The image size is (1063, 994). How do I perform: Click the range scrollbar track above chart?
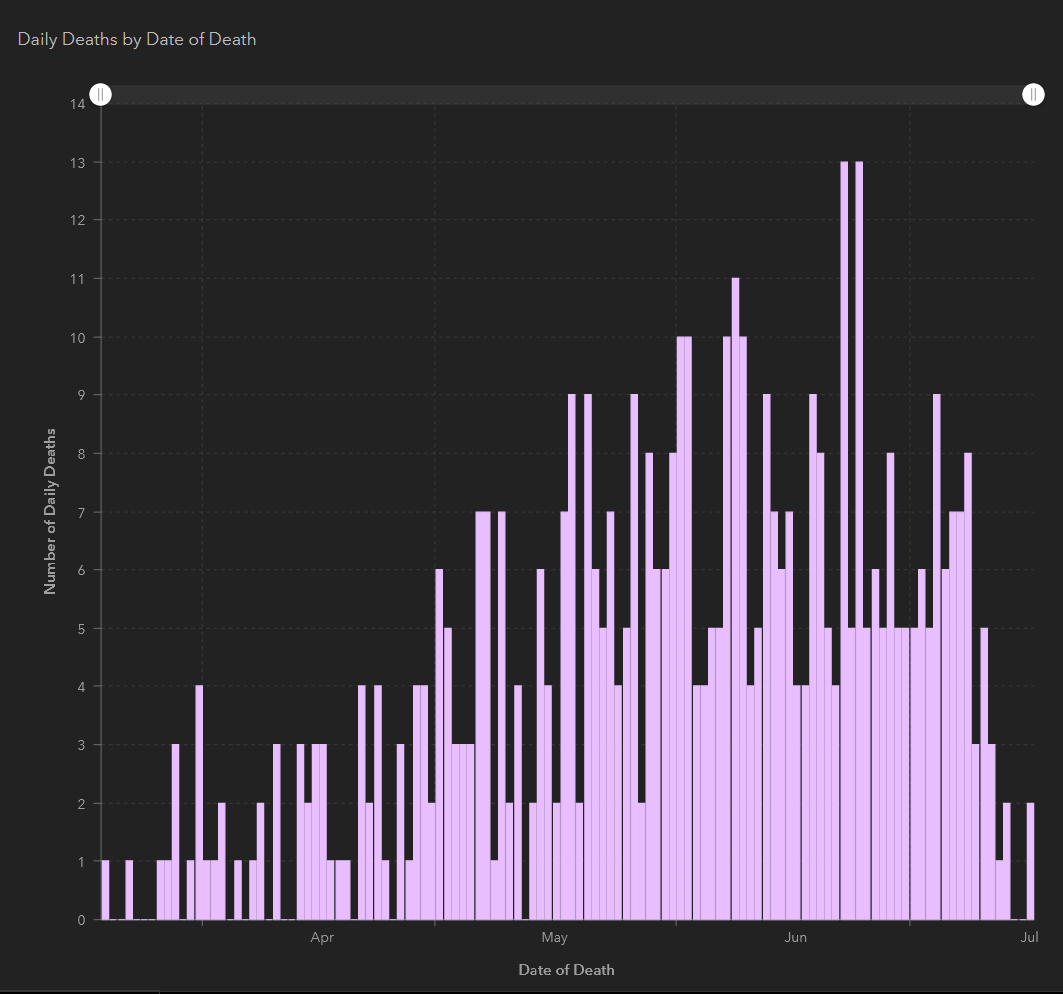(567, 94)
